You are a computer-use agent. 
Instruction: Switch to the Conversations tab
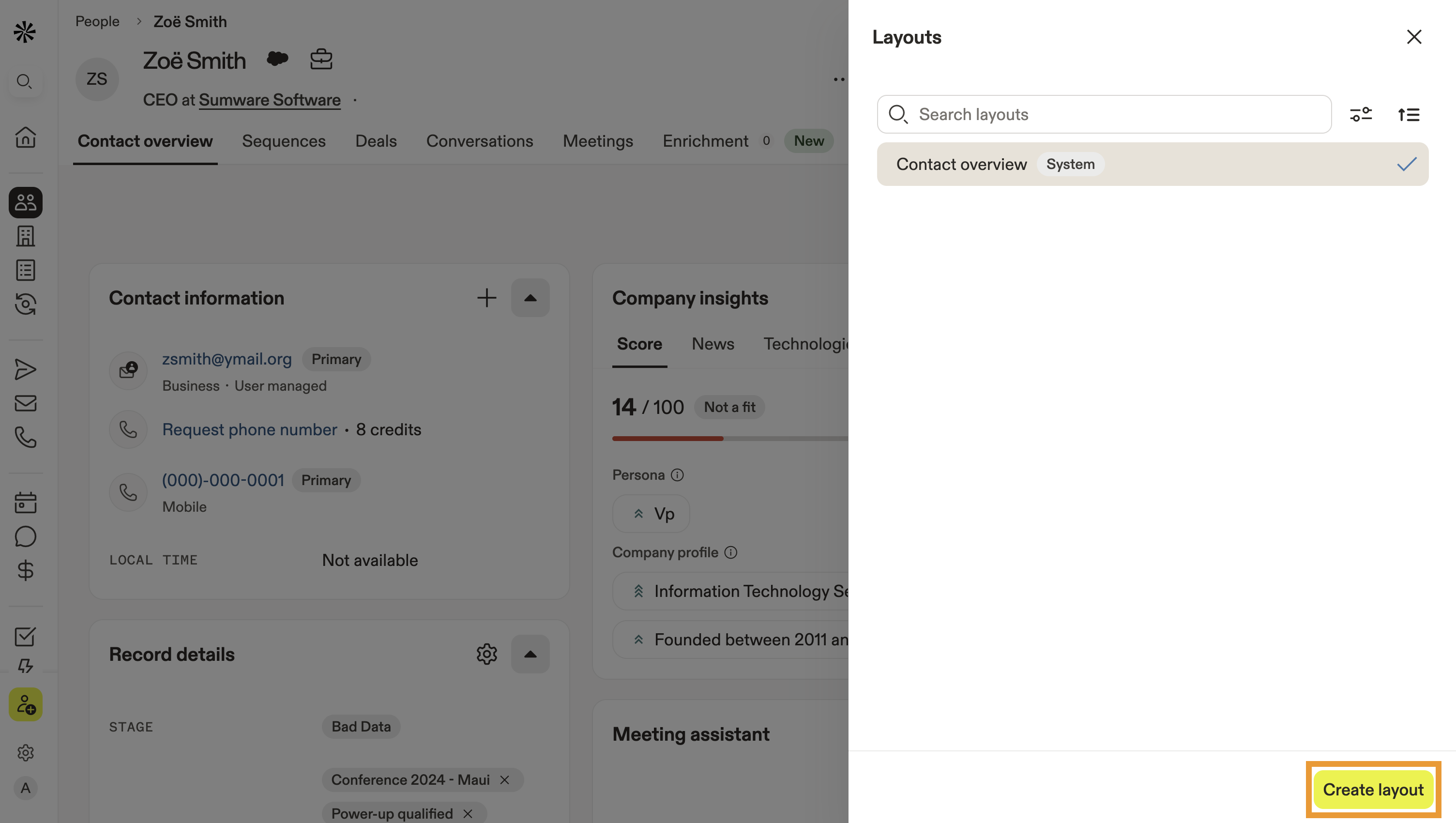(x=479, y=141)
